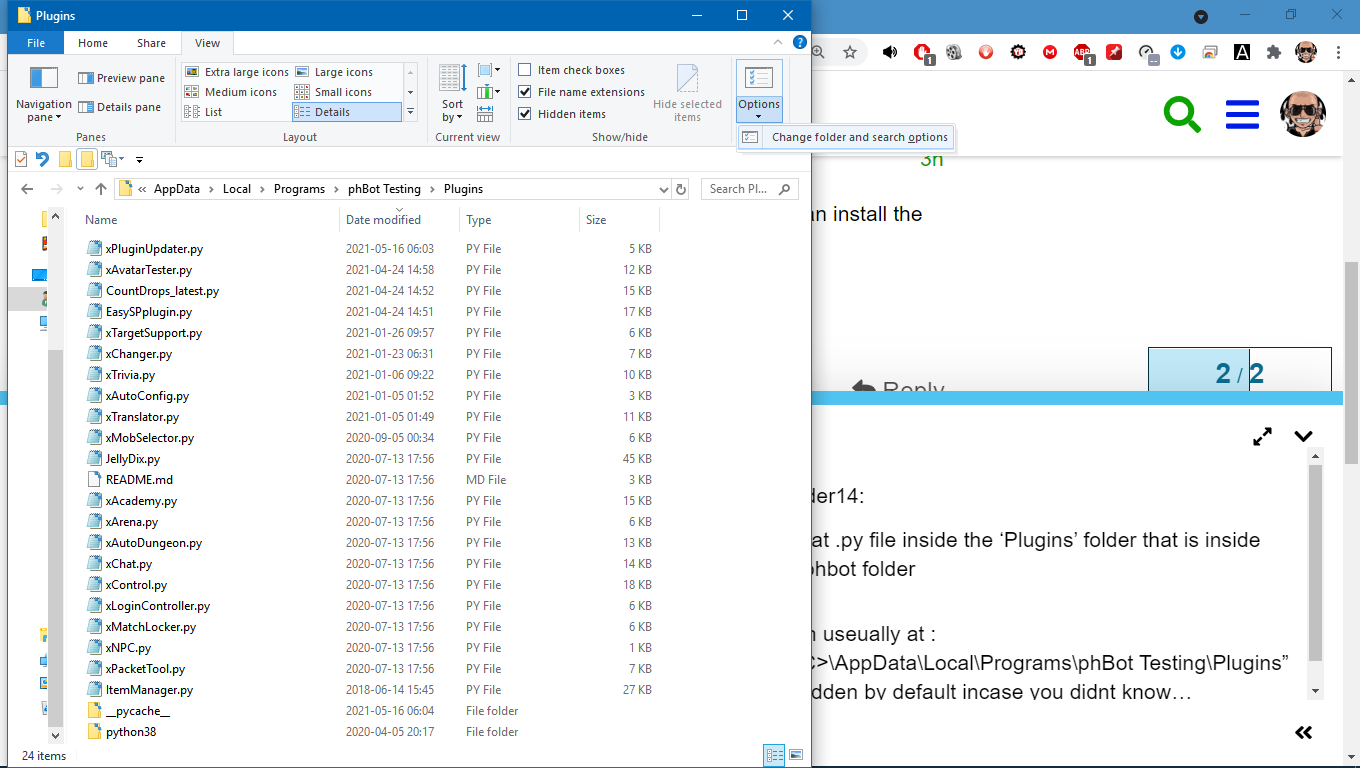Viewport: 1360px width, 768px height.
Task: Go up one folder level
Action: pyautogui.click(x=101, y=189)
